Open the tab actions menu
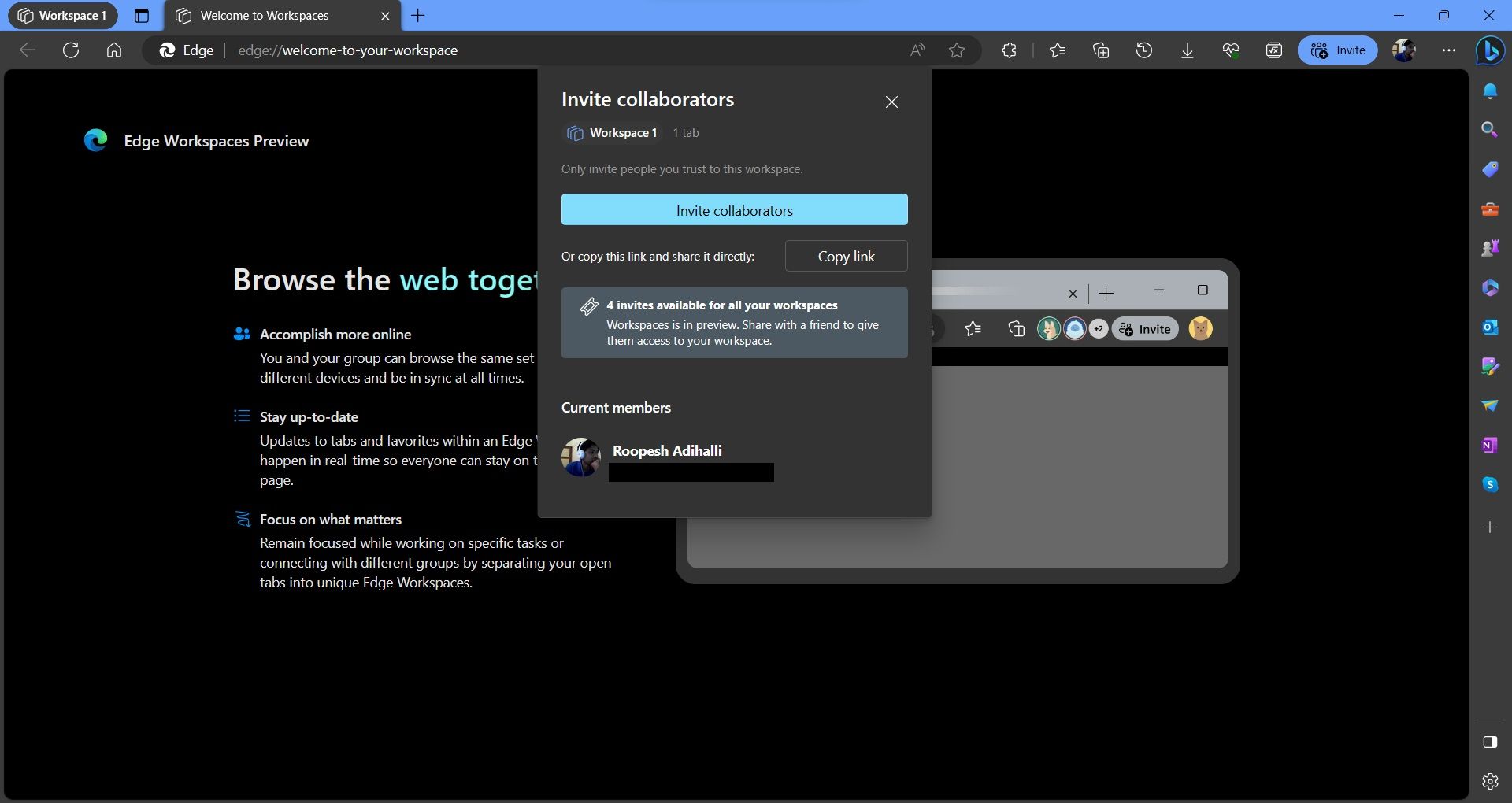 point(142,15)
